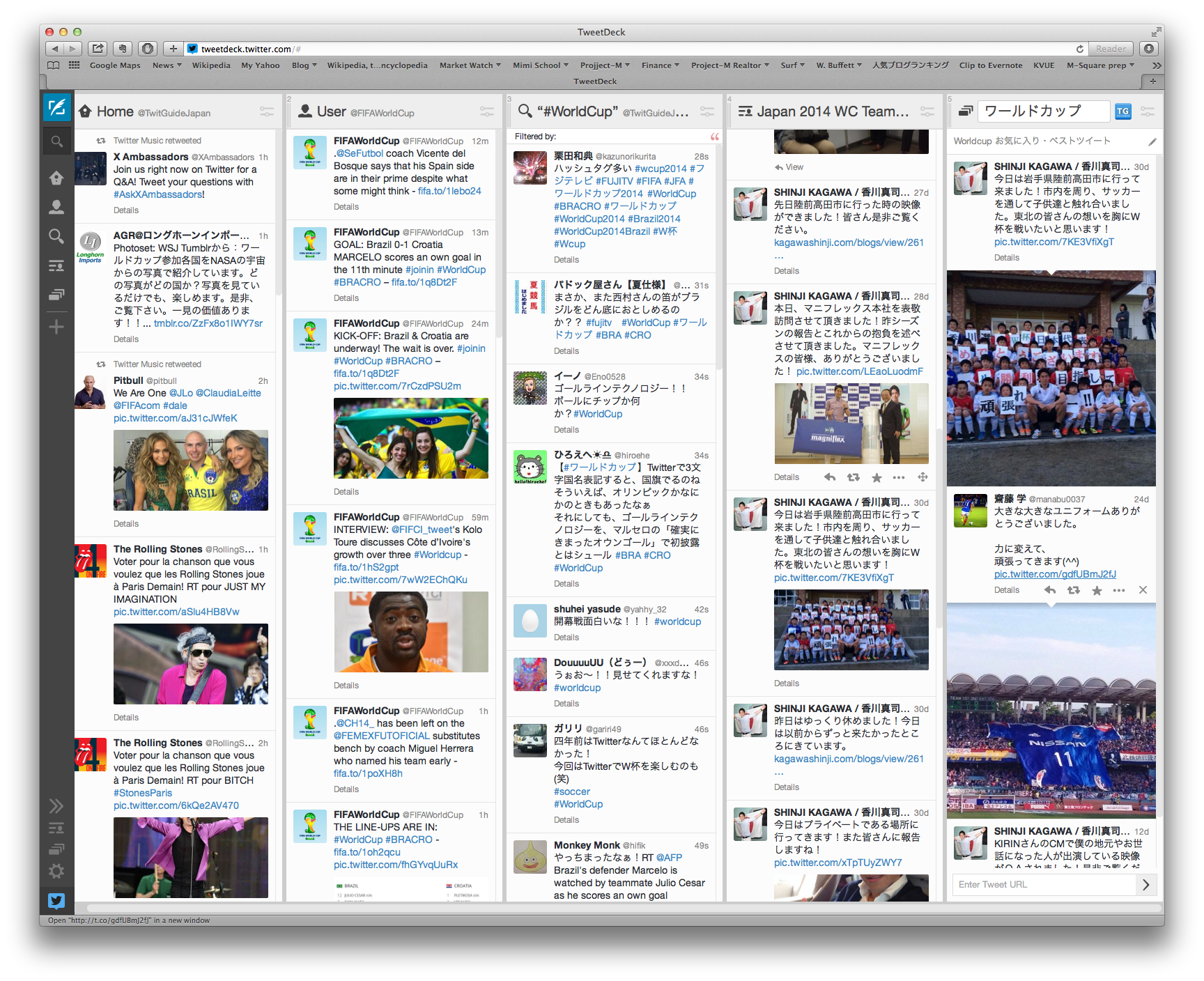1204x981 pixels.
Task: Open more options on magniflex Kagawa tweet
Action: pos(899,477)
